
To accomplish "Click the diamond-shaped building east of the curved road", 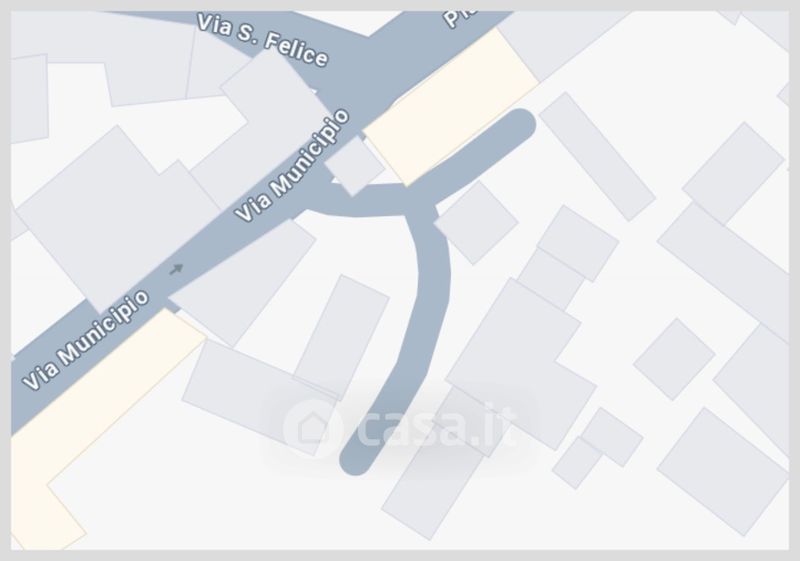I will pyautogui.click(x=476, y=223).
